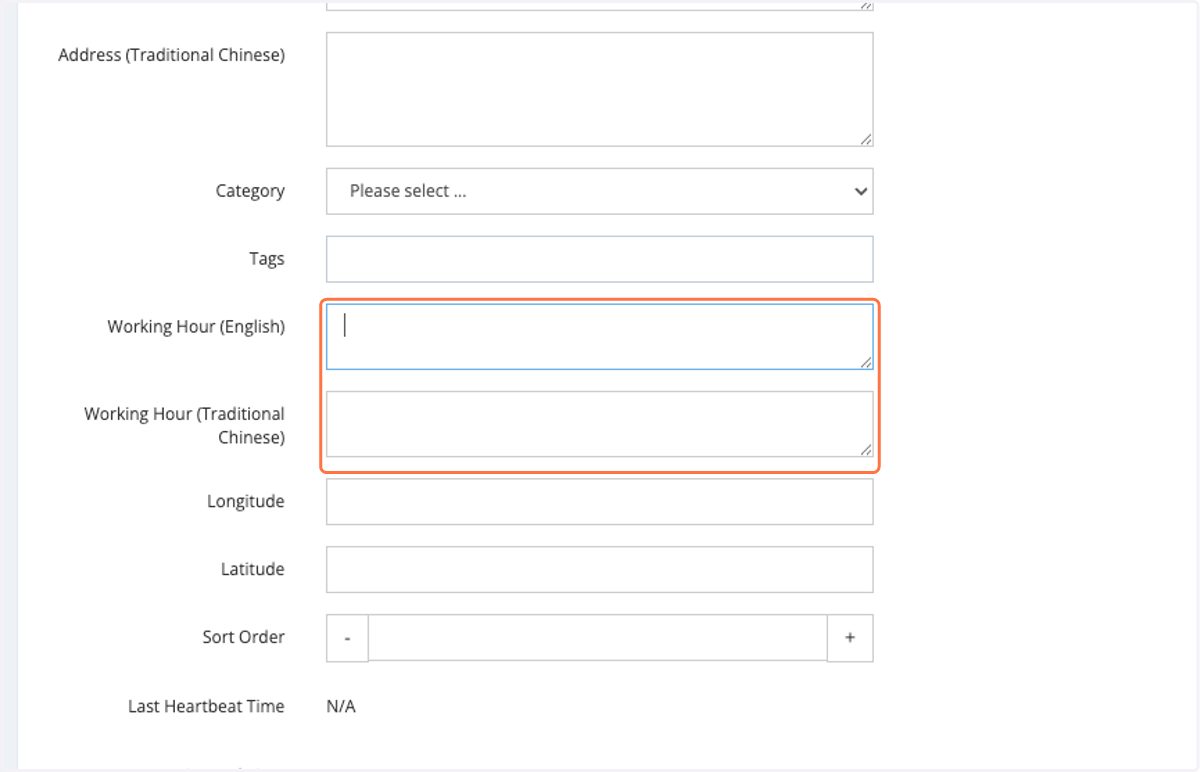1200x772 pixels.
Task: Decrease Sort Order with minus button
Action: [347, 638]
